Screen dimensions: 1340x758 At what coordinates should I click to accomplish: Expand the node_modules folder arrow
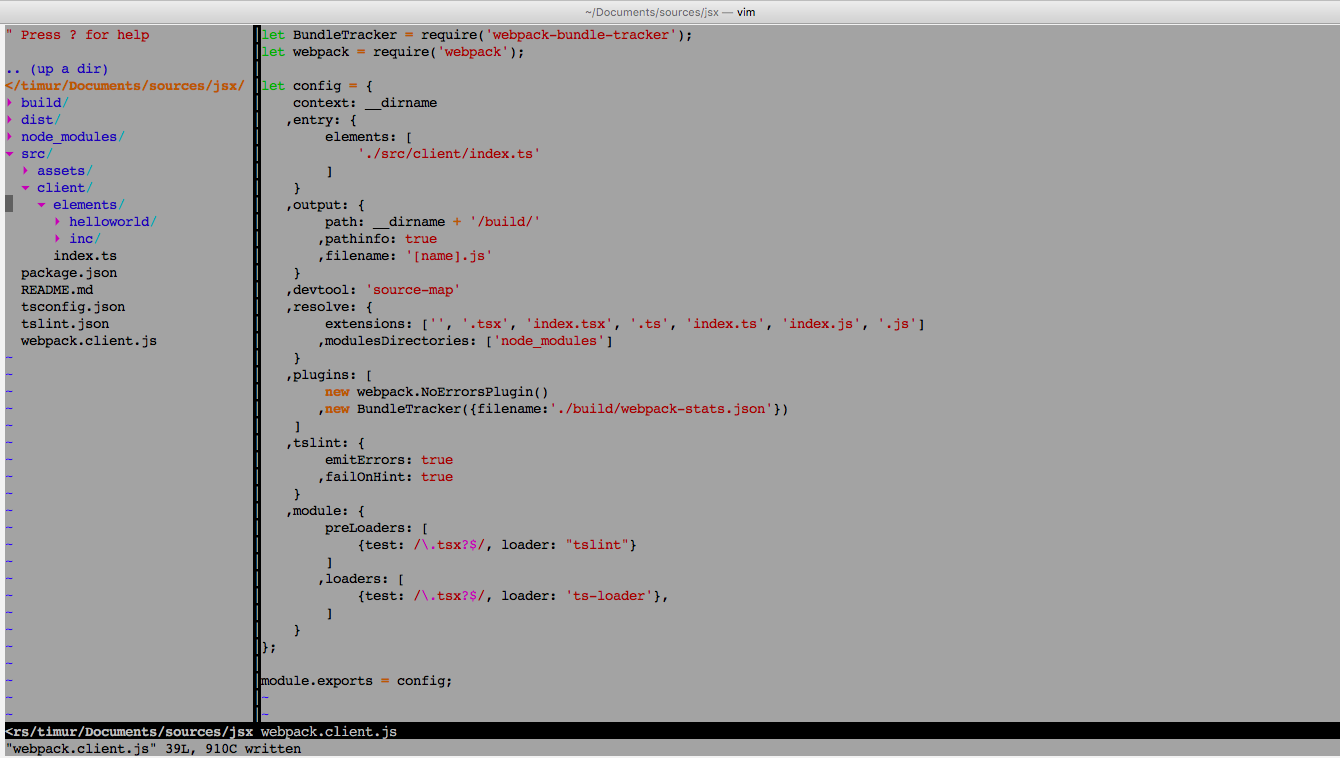(9, 137)
